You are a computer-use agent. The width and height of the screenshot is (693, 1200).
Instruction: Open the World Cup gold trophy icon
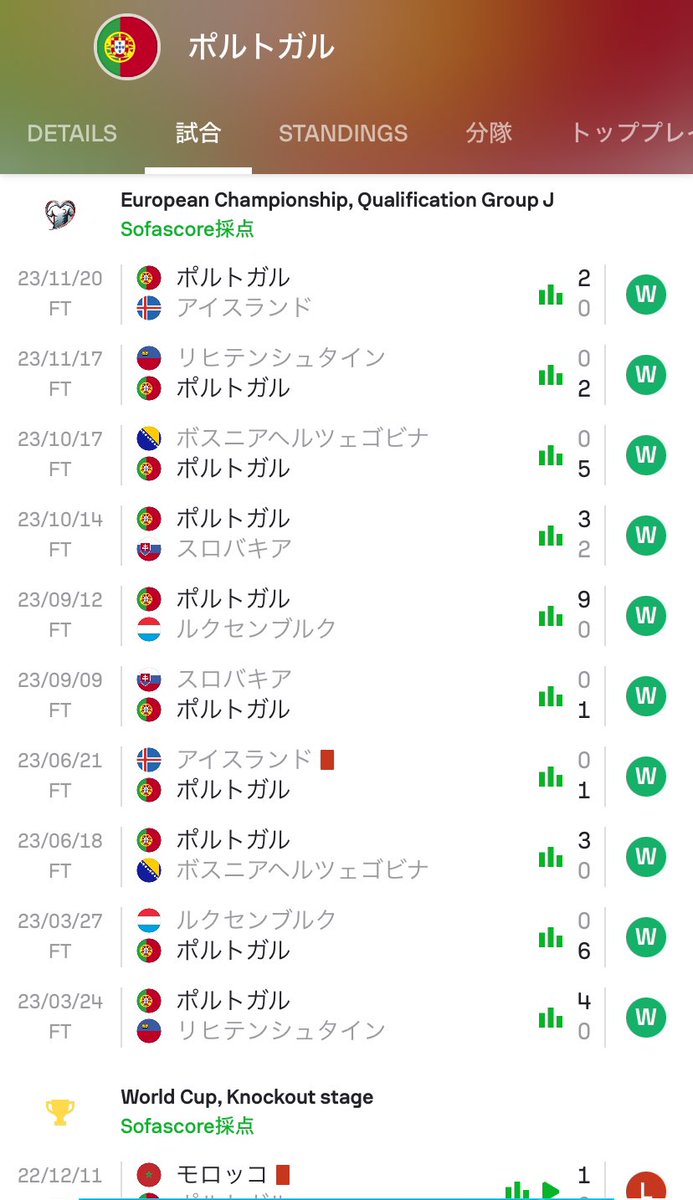coord(60,1111)
